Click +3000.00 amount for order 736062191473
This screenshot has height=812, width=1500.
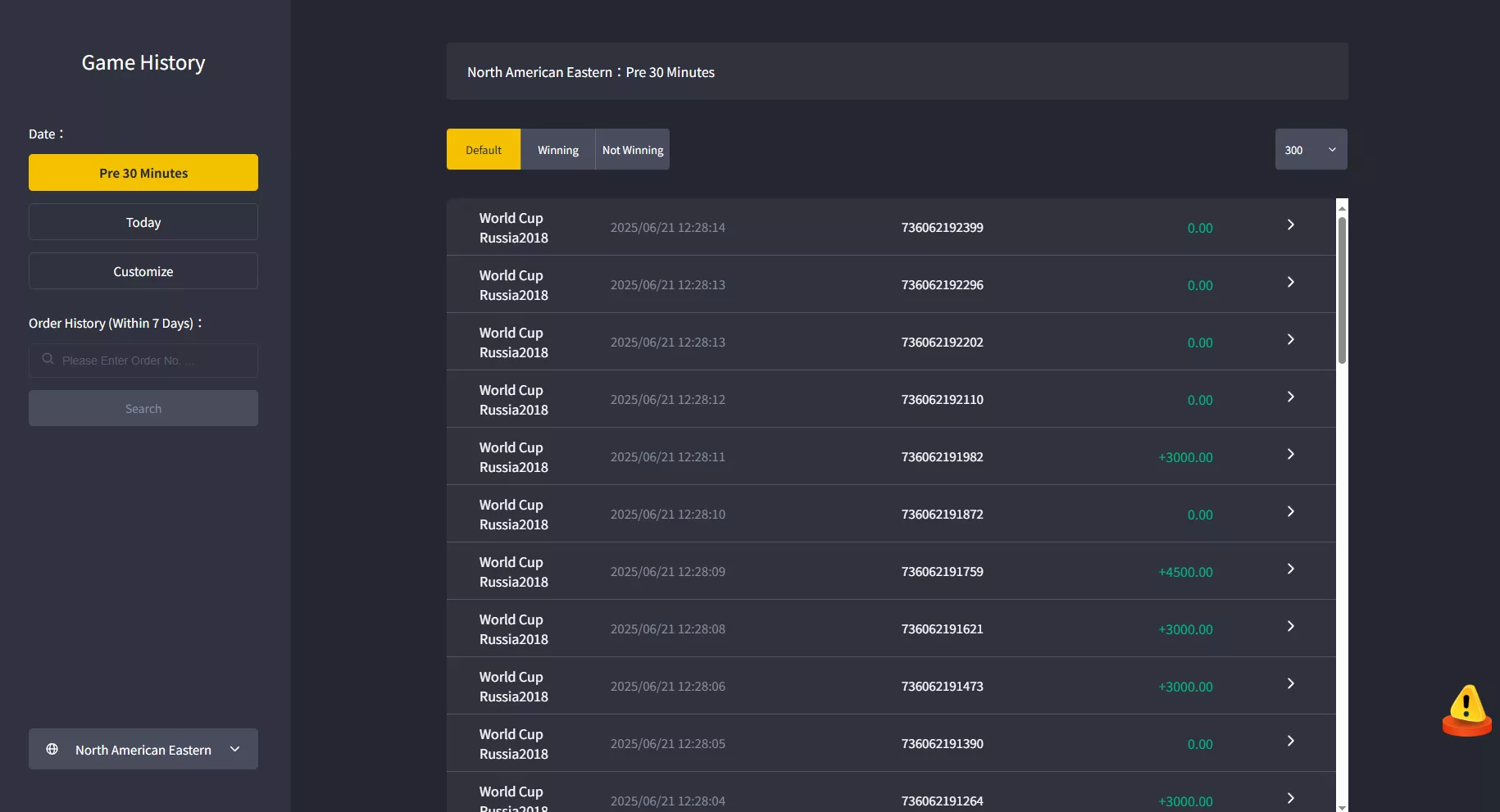pos(1185,687)
